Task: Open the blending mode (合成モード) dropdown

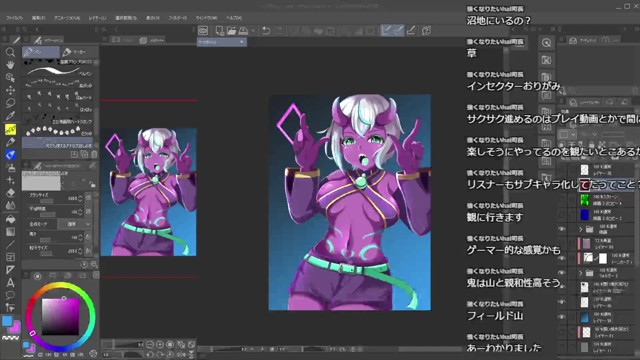Action: (x=74, y=224)
